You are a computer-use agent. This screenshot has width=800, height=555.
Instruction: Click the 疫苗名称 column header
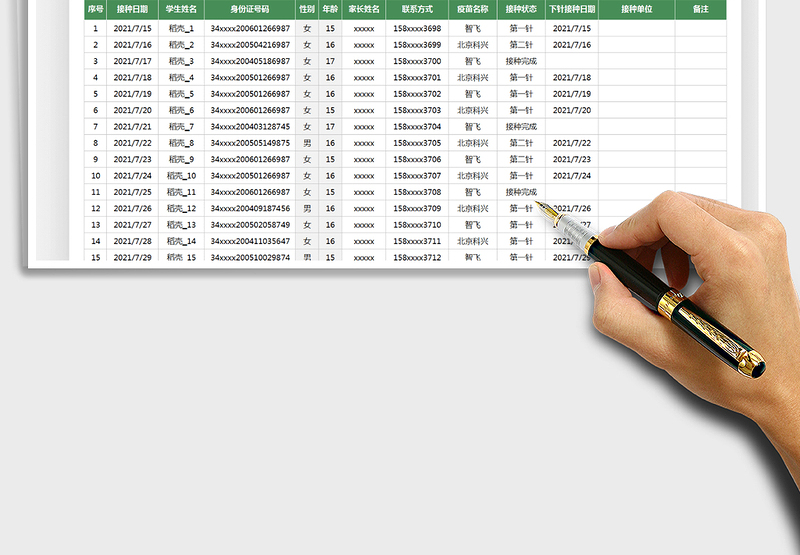pos(472,9)
